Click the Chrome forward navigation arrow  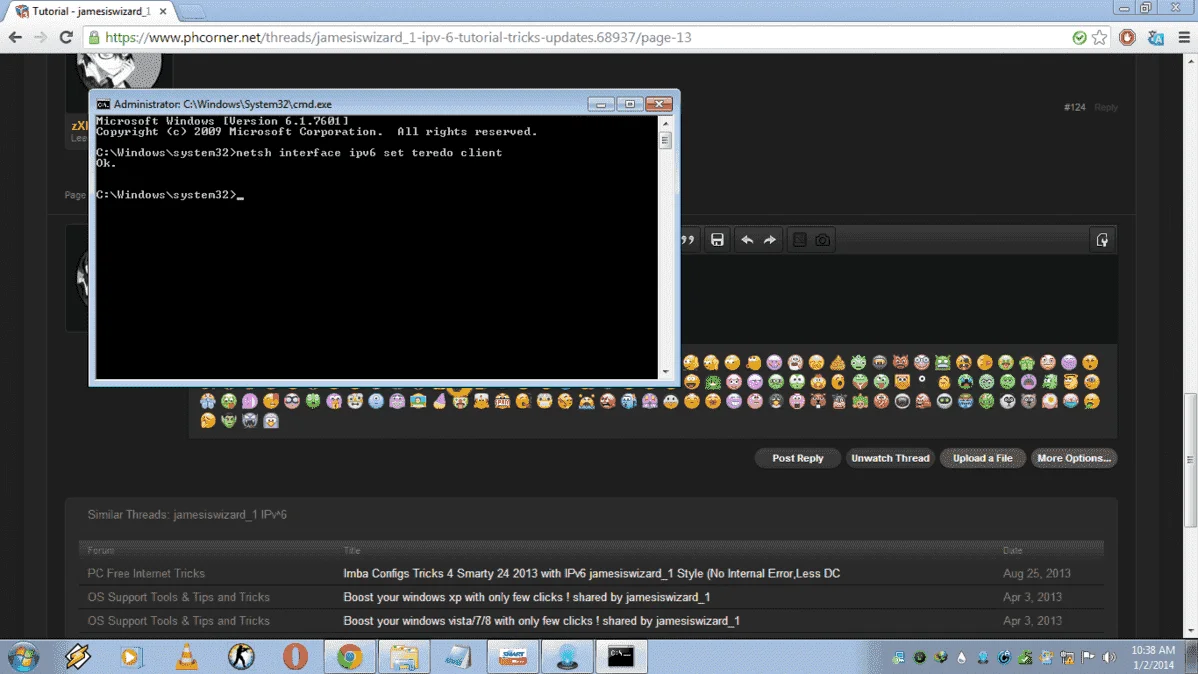tap(40, 37)
